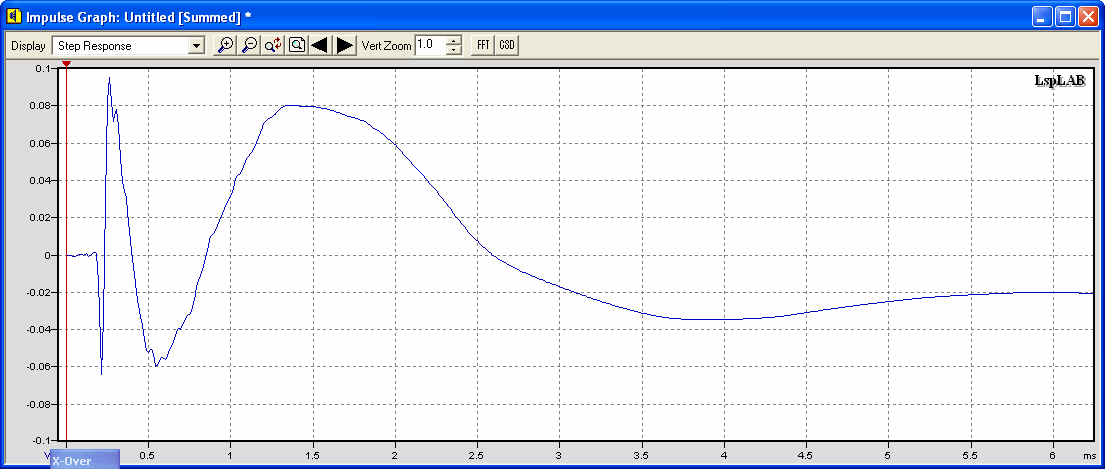
Task: Click the Impulse Graph window title icon
Action: [x=13, y=15]
